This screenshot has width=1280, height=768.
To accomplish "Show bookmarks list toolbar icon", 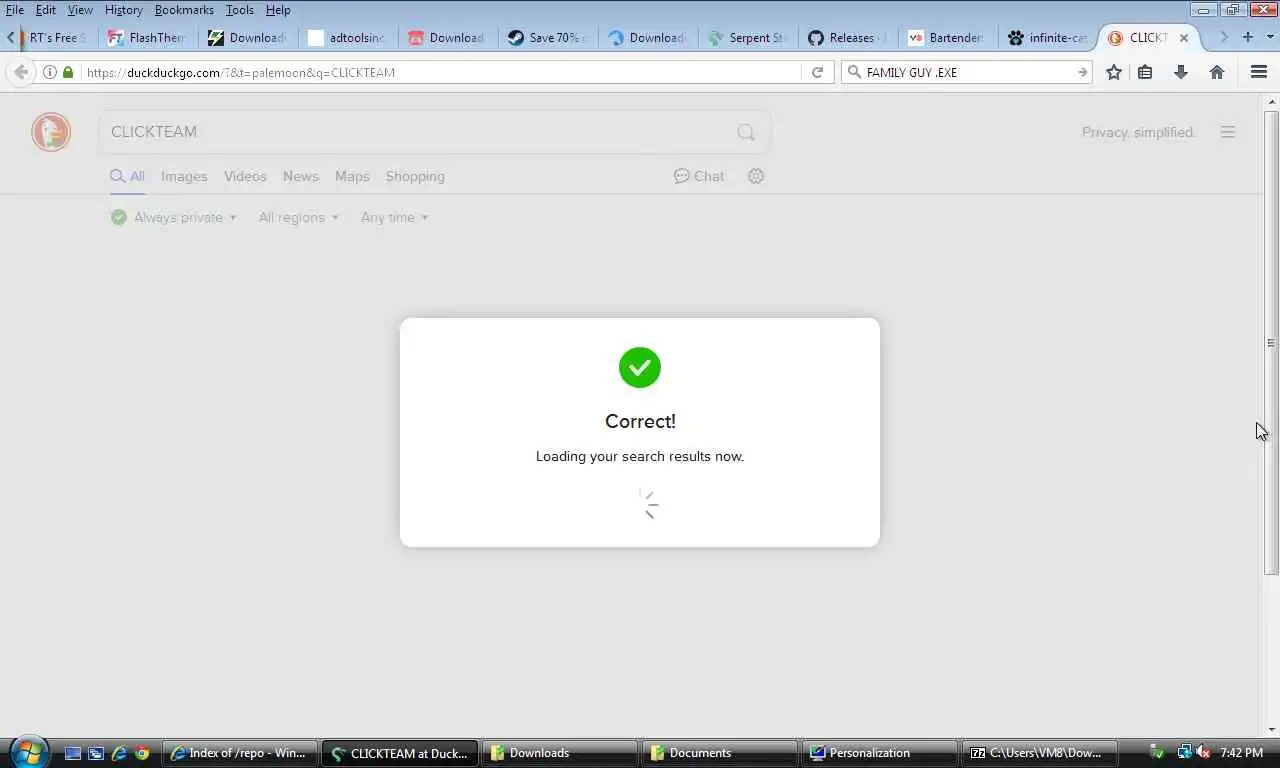I will click(x=1145, y=72).
